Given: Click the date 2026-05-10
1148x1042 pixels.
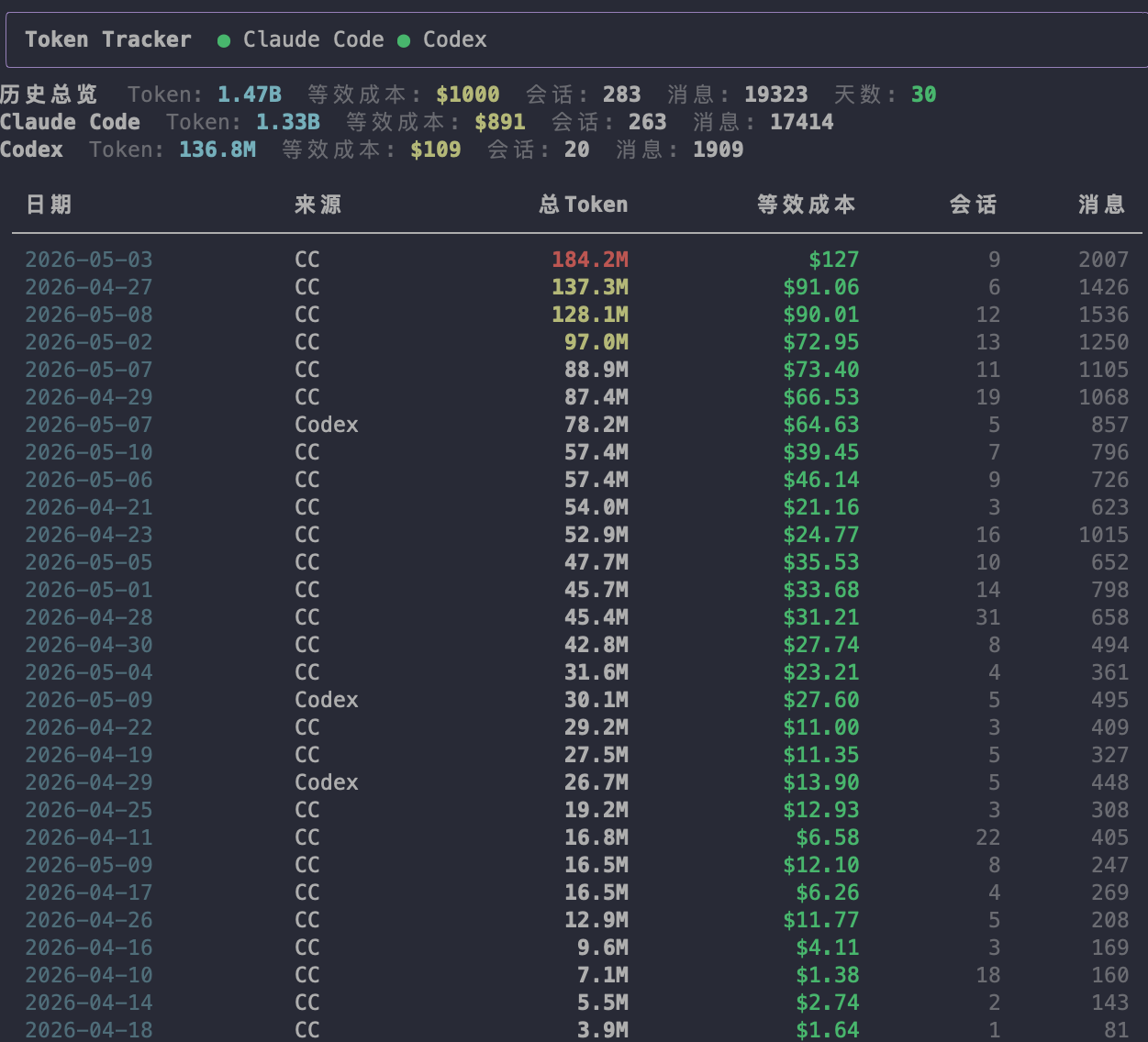Looking at the screenshot, I should tap(89, 452).
